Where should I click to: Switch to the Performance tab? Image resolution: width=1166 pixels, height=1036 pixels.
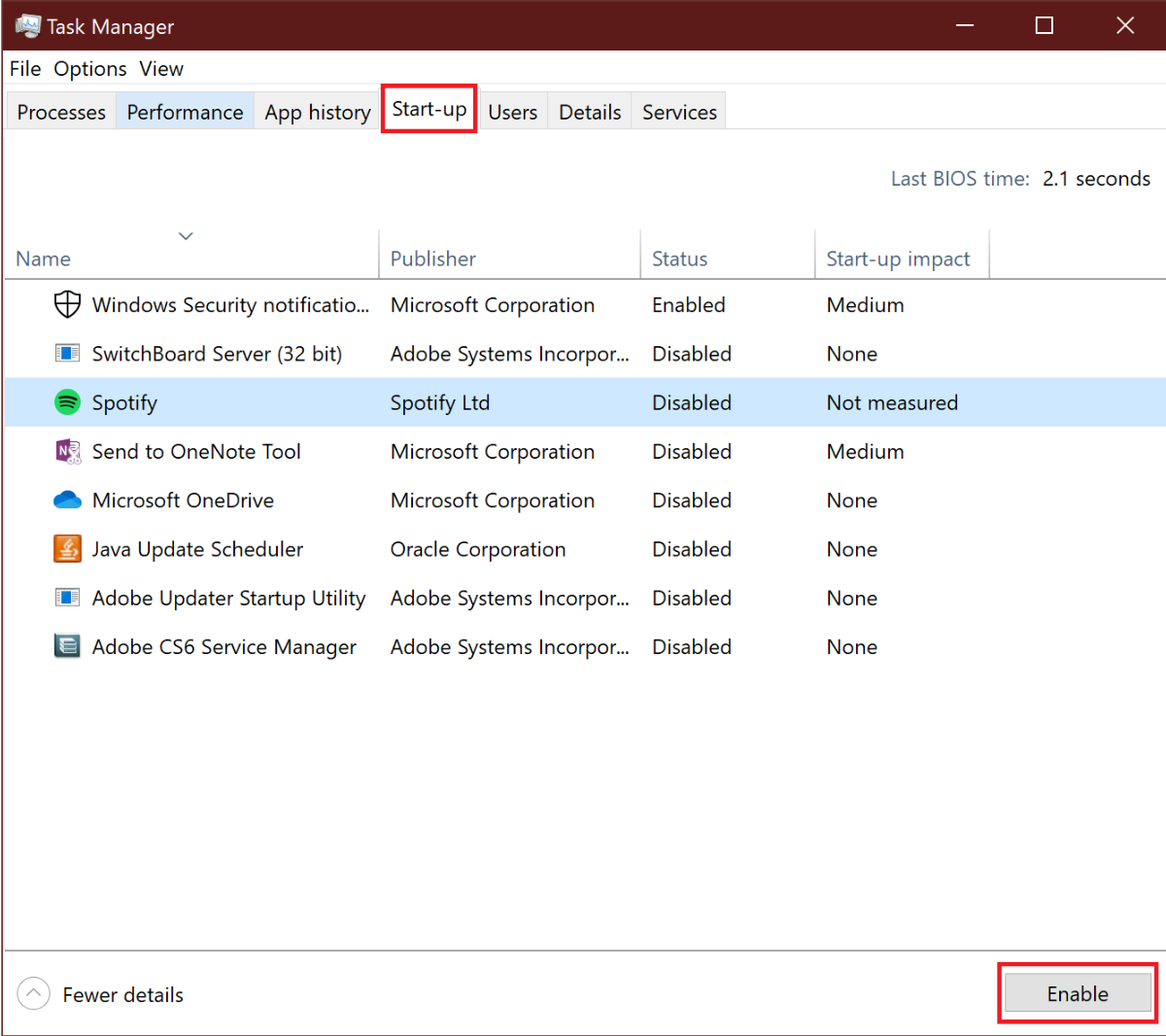pyautogui.click(x=185, y=112)
